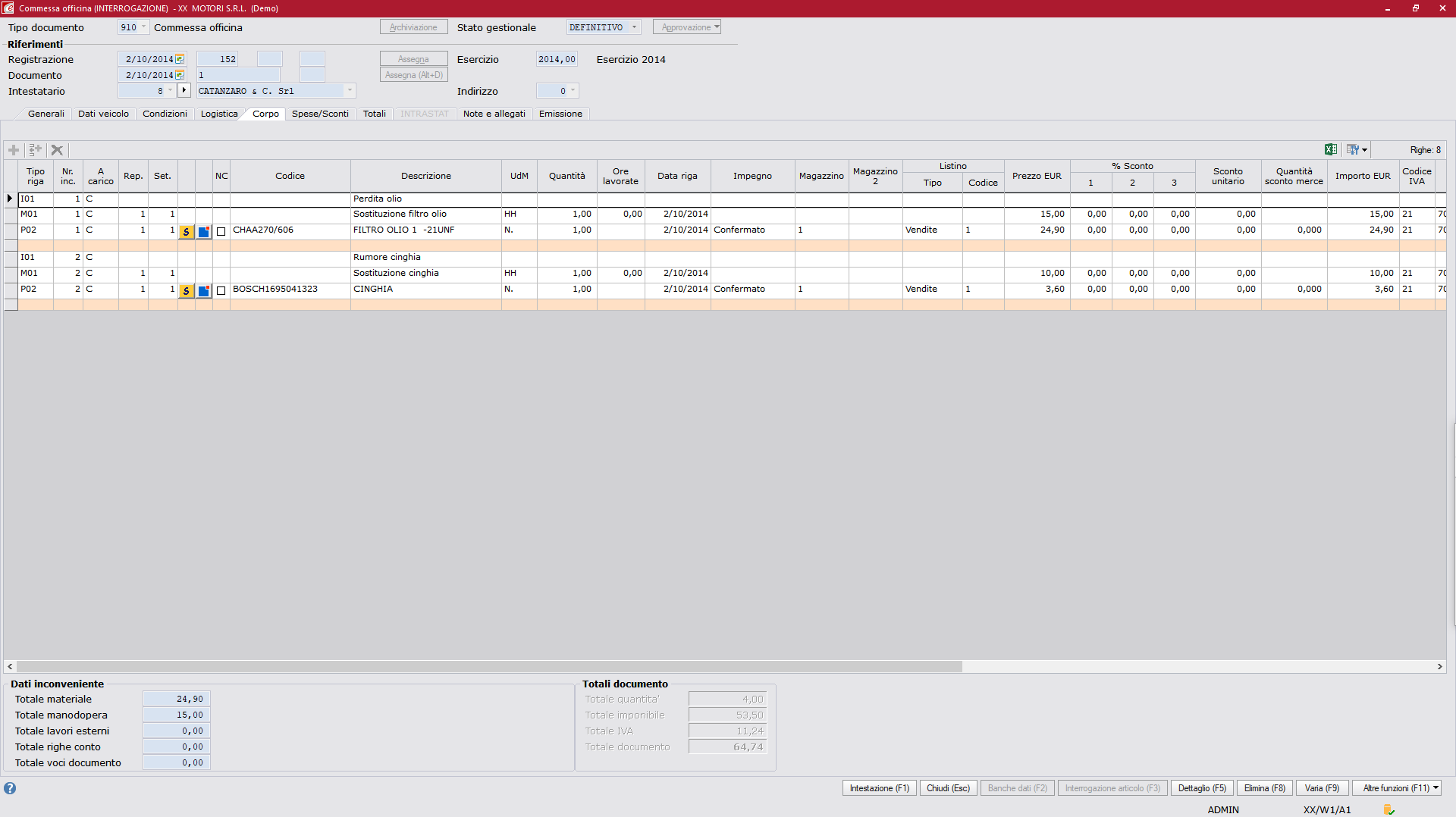Click the blue square icon on BOSCH1695041323 row
The height and width of the screenshot is (817, 1456).
click(203, 290)
